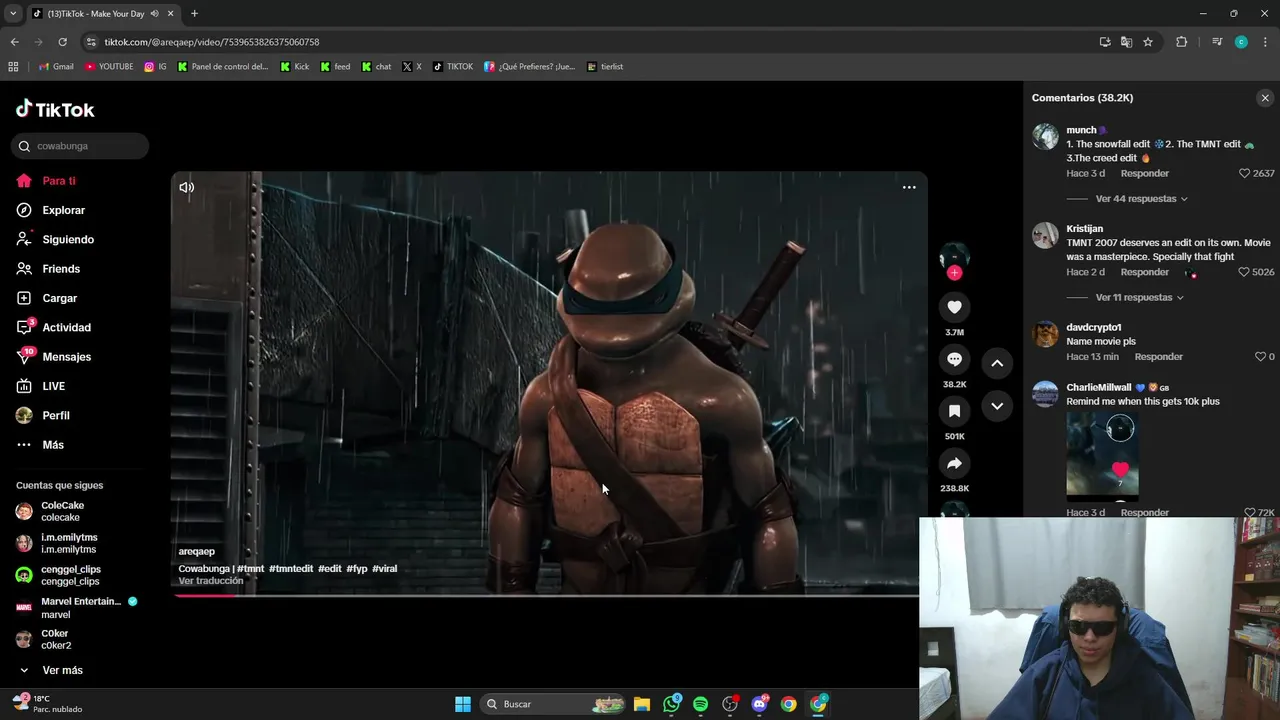The image size is (1280, 720).
Task: Click areqaep creator name on video
Action: point(196,552)
